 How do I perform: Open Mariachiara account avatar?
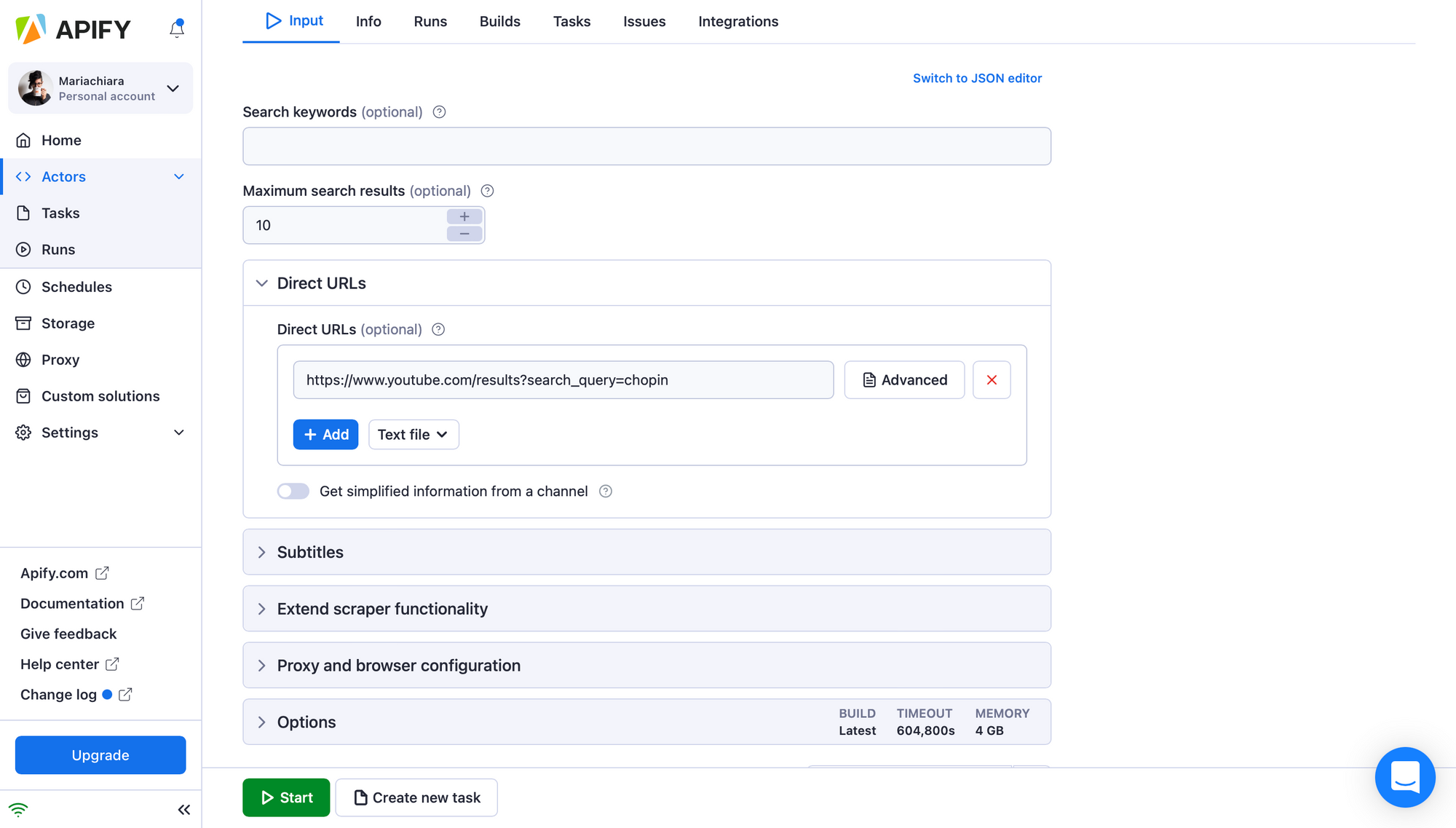(x=34, y=88)
